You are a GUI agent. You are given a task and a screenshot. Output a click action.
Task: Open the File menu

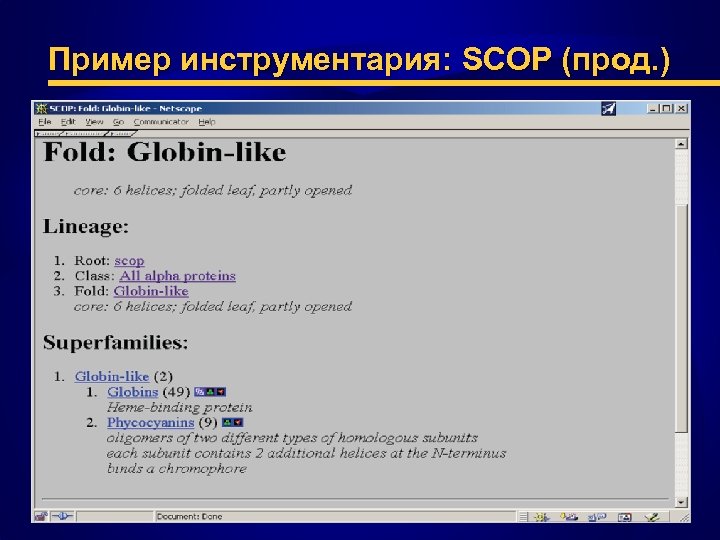45,122
